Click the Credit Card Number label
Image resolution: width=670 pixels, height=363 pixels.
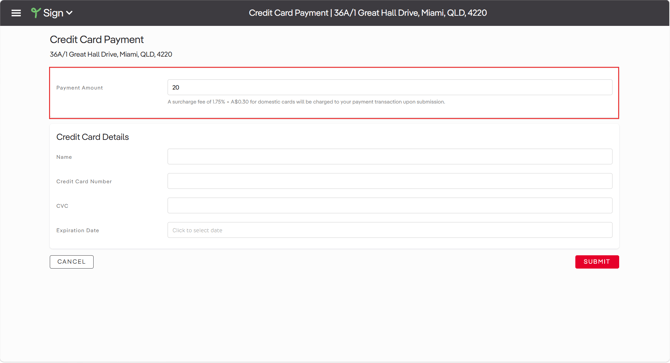point(84,182)
